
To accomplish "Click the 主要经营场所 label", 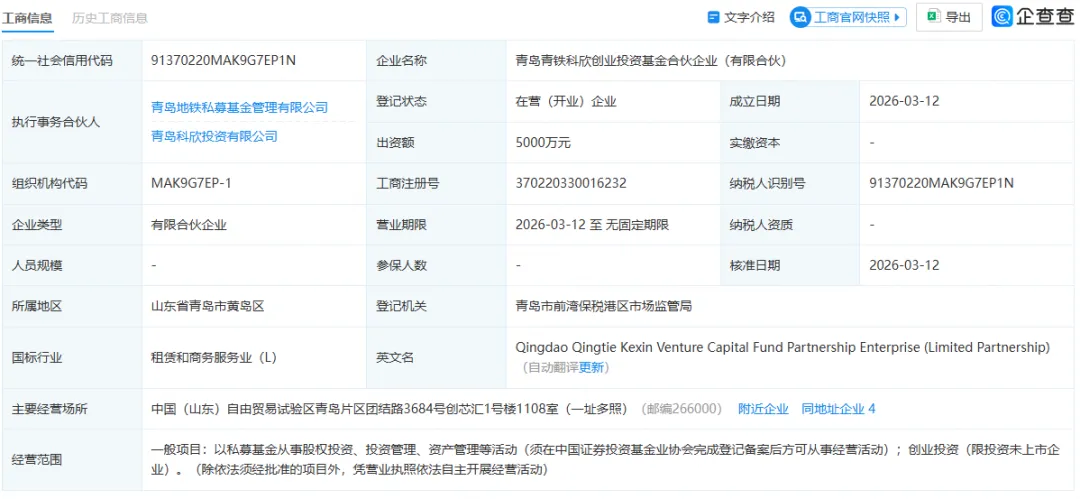I will click(50, 409).
